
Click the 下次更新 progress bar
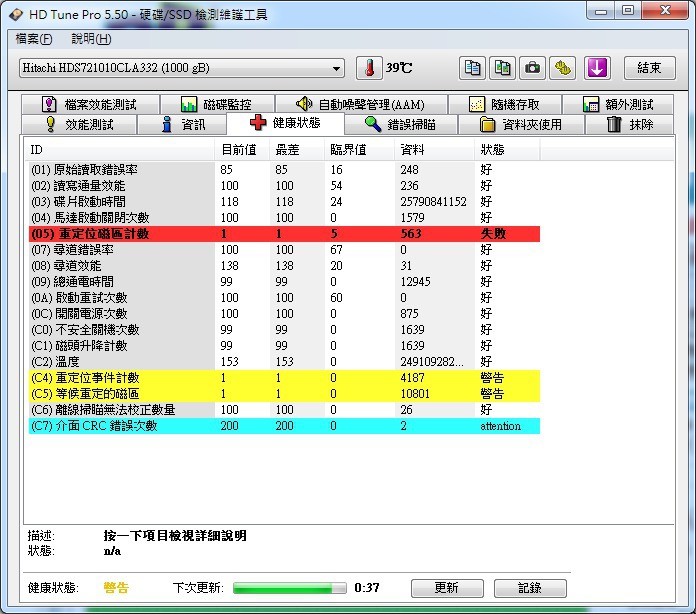click(x=289, y=588)
